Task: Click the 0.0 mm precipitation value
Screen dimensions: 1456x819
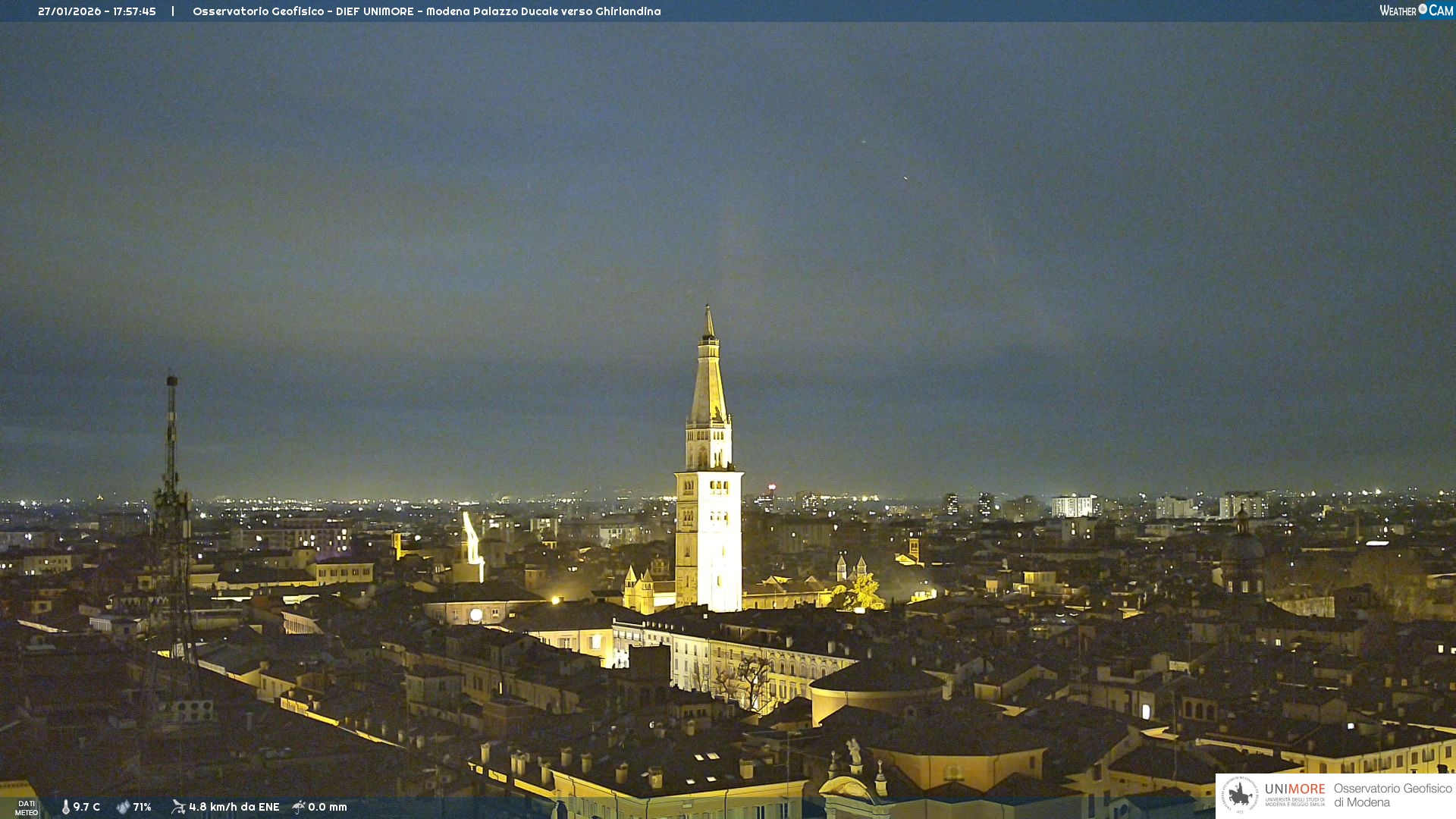Action: click(327, 807)
